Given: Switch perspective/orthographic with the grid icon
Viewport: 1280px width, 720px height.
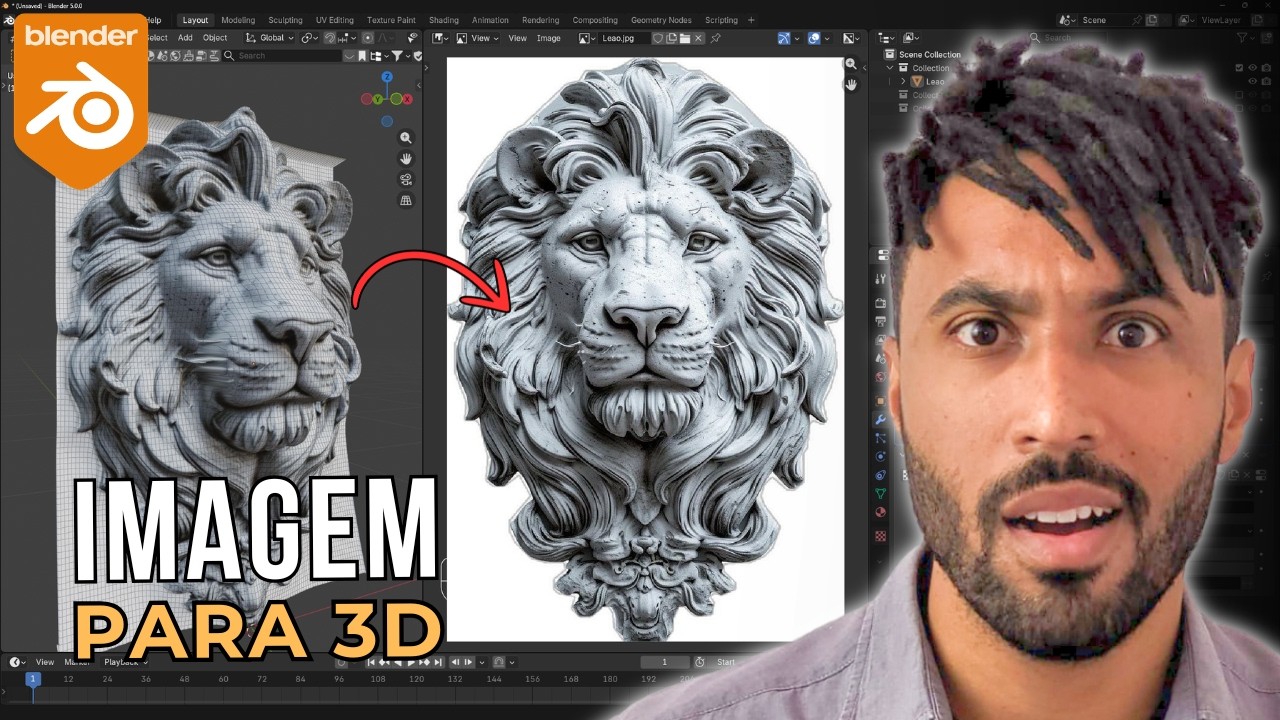Looking at the screenshot, I should point(406,201).
